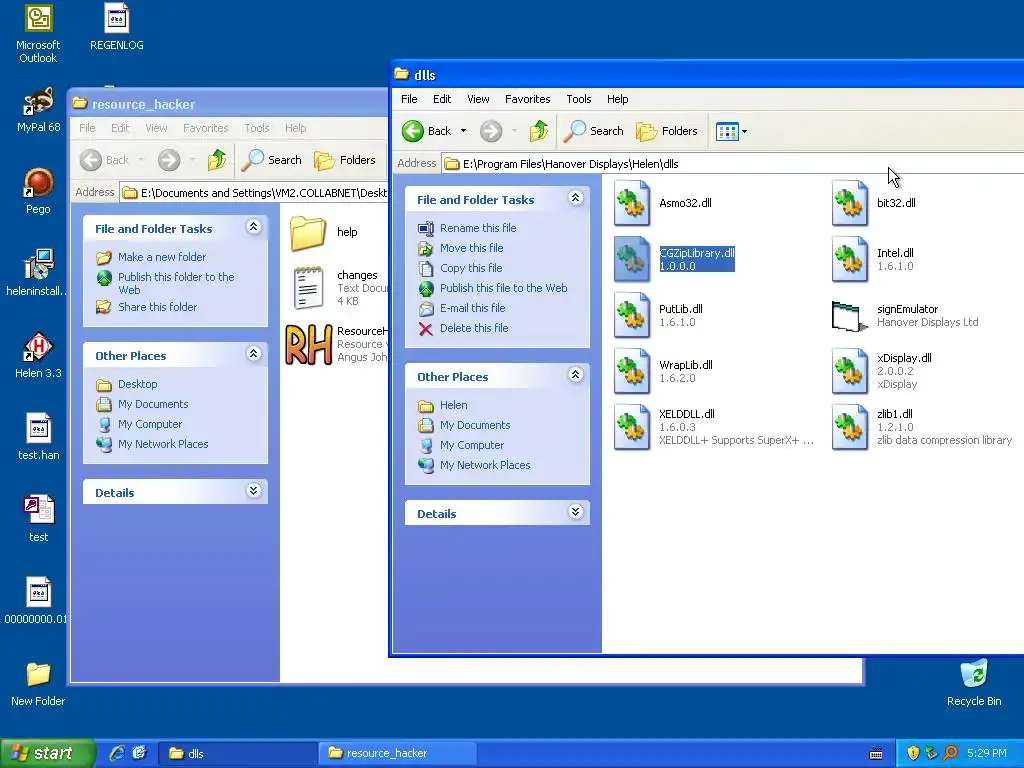Select xDisplay.dll file icon
1024x768 pixels.
pos(850,371)
